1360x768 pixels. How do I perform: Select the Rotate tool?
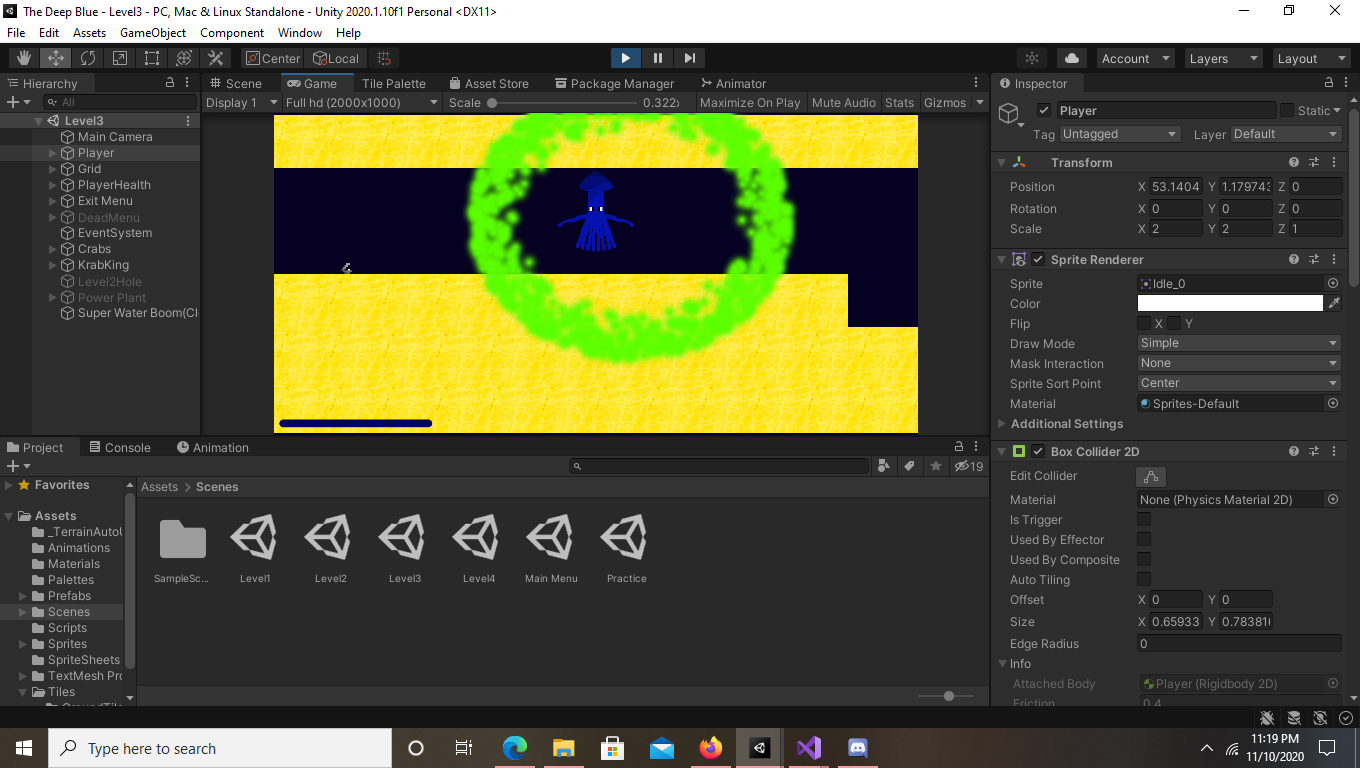point(88,58)
